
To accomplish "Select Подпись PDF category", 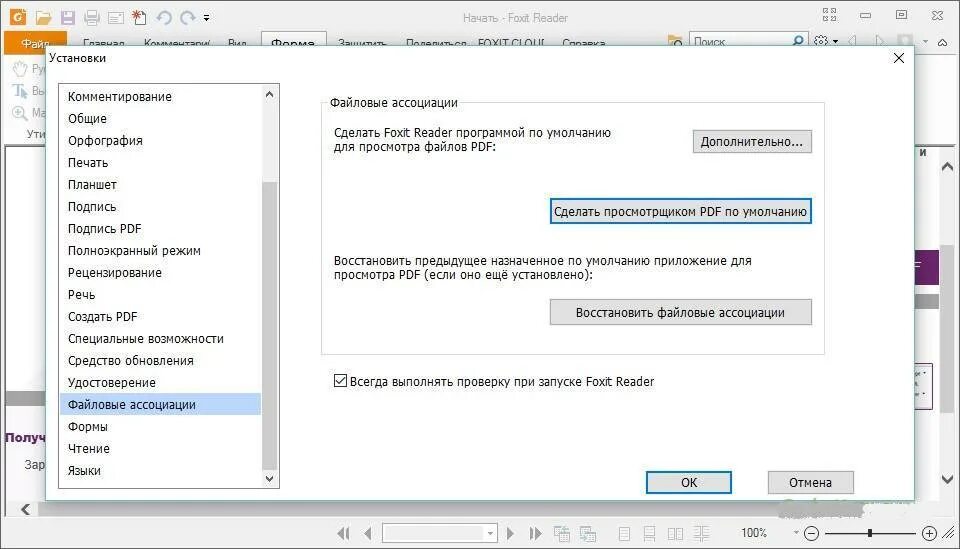I will click(160, 229).
